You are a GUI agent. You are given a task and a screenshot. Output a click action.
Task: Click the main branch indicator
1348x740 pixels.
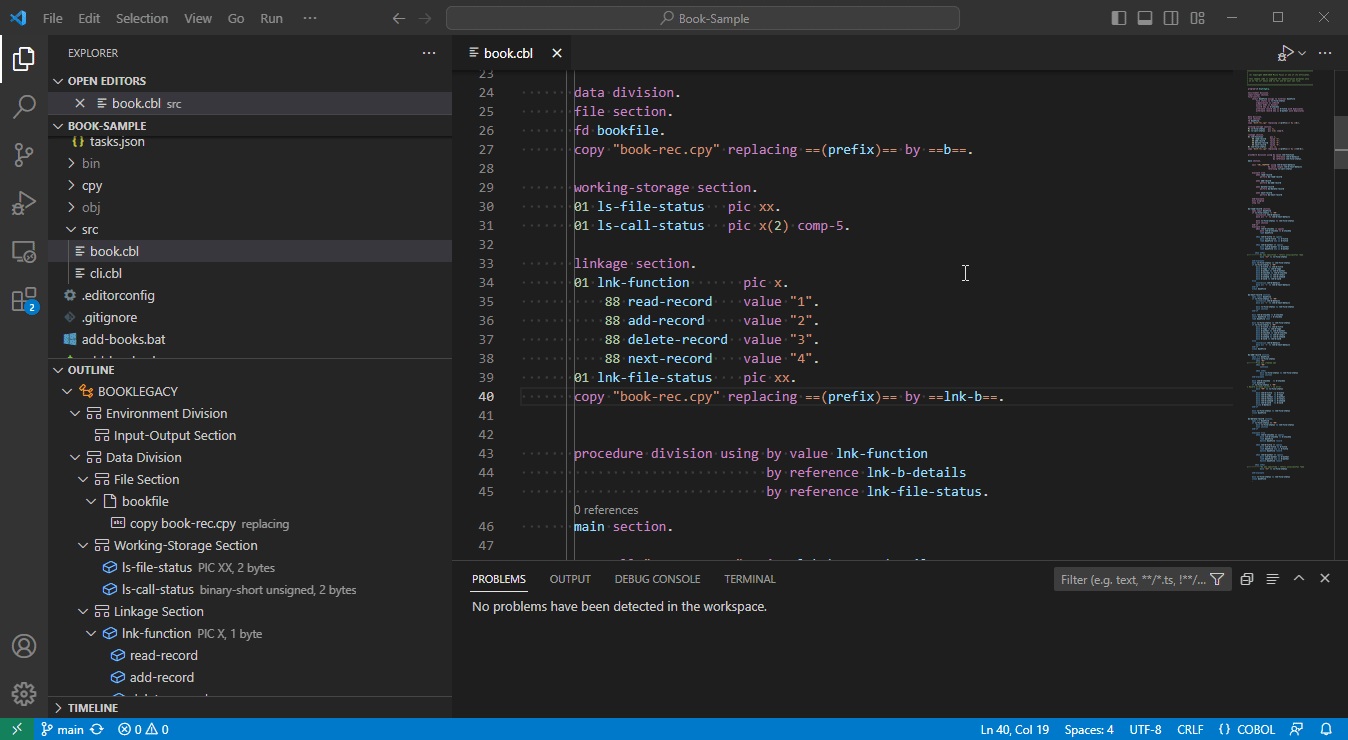click(63, 729)
